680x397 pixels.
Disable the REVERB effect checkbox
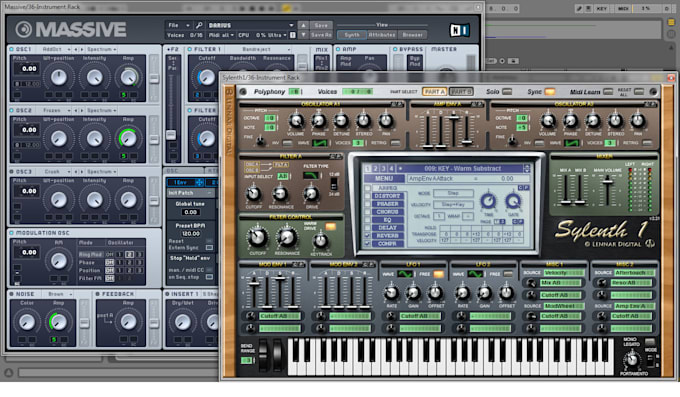click(x=368, y=236)
